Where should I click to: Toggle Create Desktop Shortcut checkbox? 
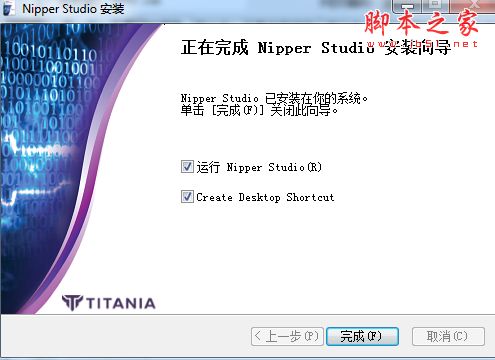[x=187, y=197]
